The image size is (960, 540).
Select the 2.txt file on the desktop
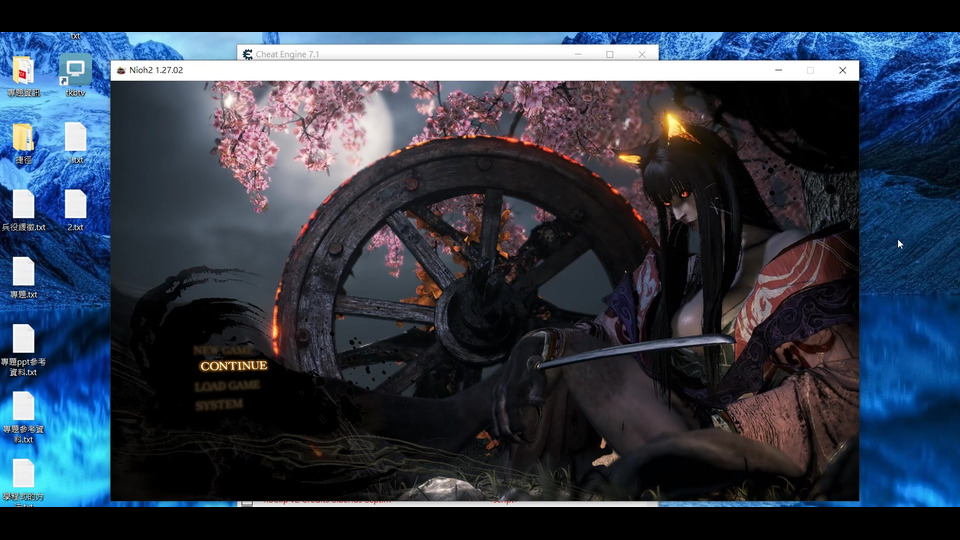[x=75, y=211]
